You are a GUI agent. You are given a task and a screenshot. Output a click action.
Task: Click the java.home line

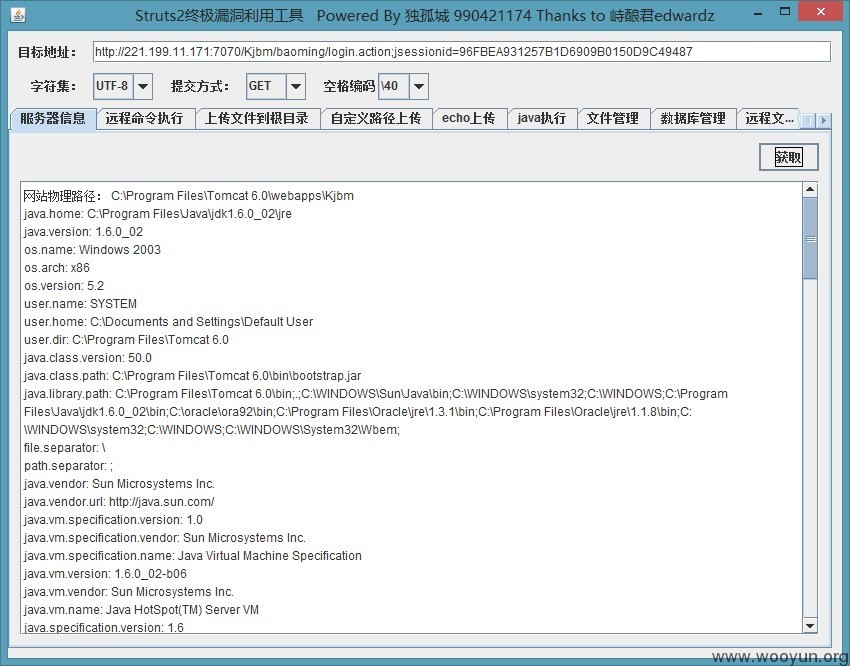coord(158,214)
